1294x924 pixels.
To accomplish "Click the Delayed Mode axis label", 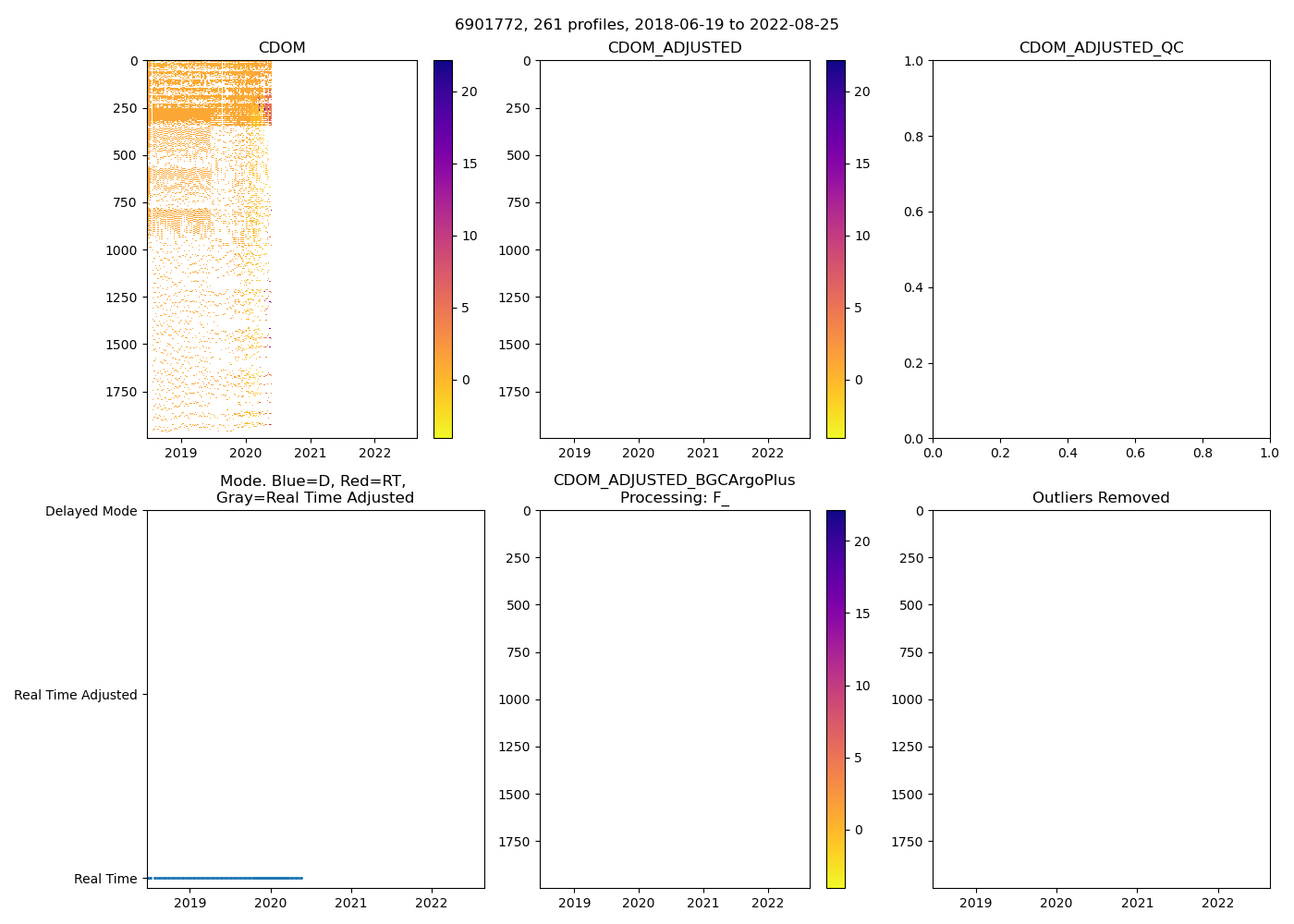I will pos(91,512).
